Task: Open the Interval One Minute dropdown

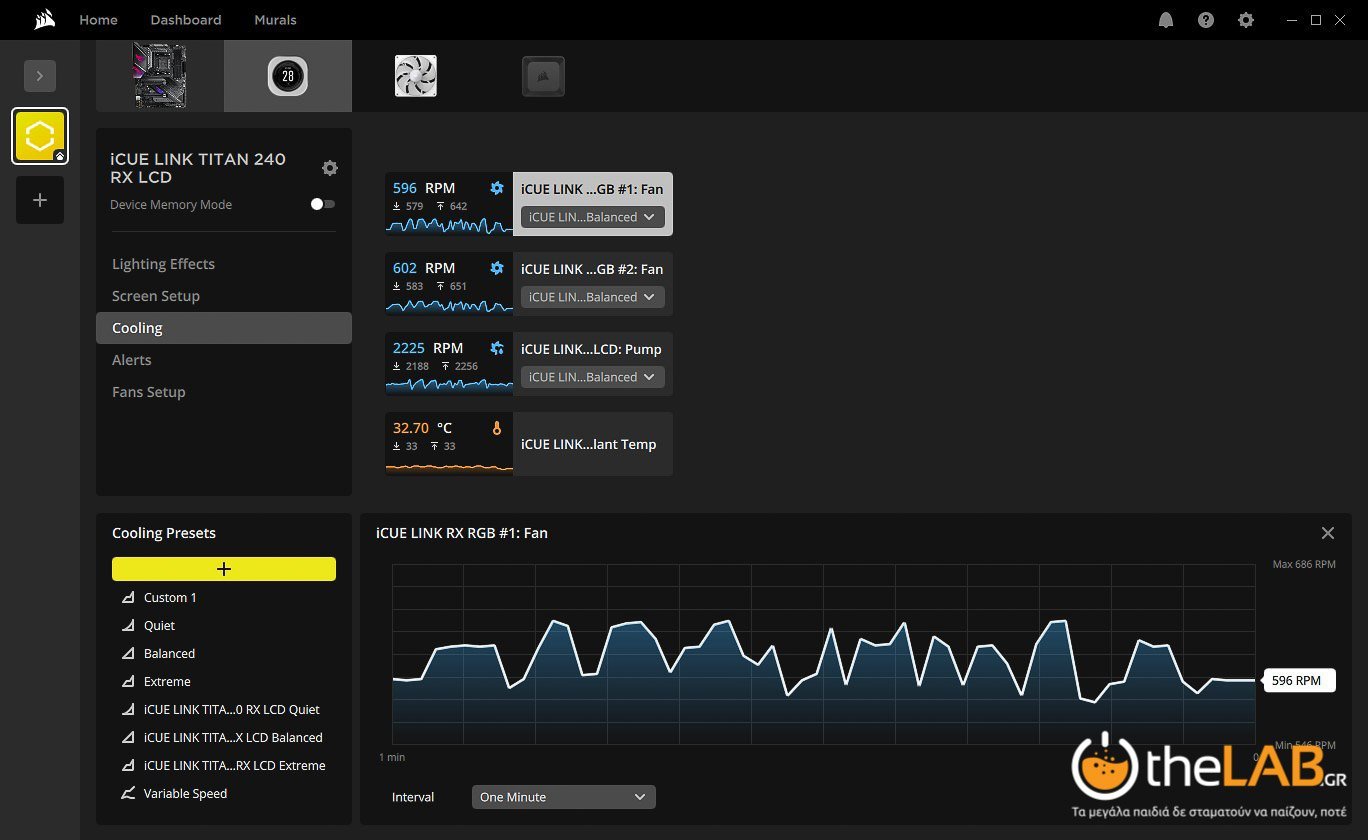Action: click(x=563, y=797)
